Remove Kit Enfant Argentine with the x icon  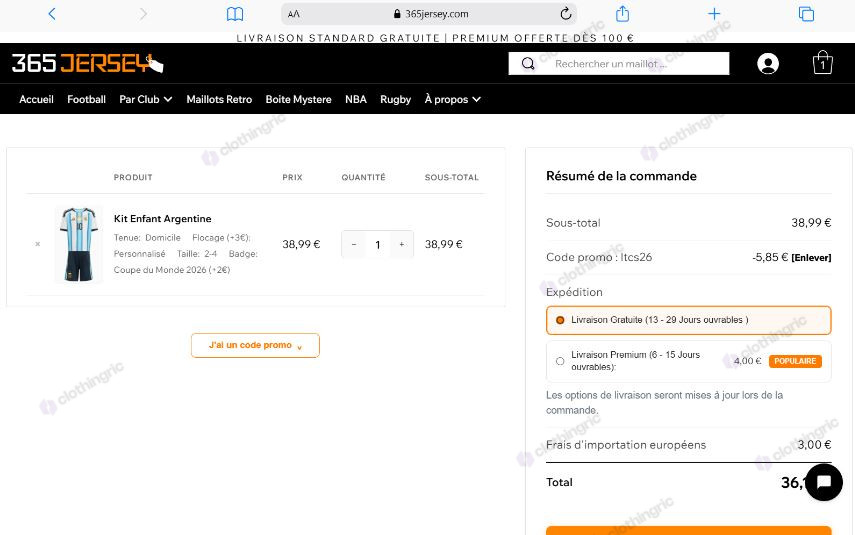point(38,244)
